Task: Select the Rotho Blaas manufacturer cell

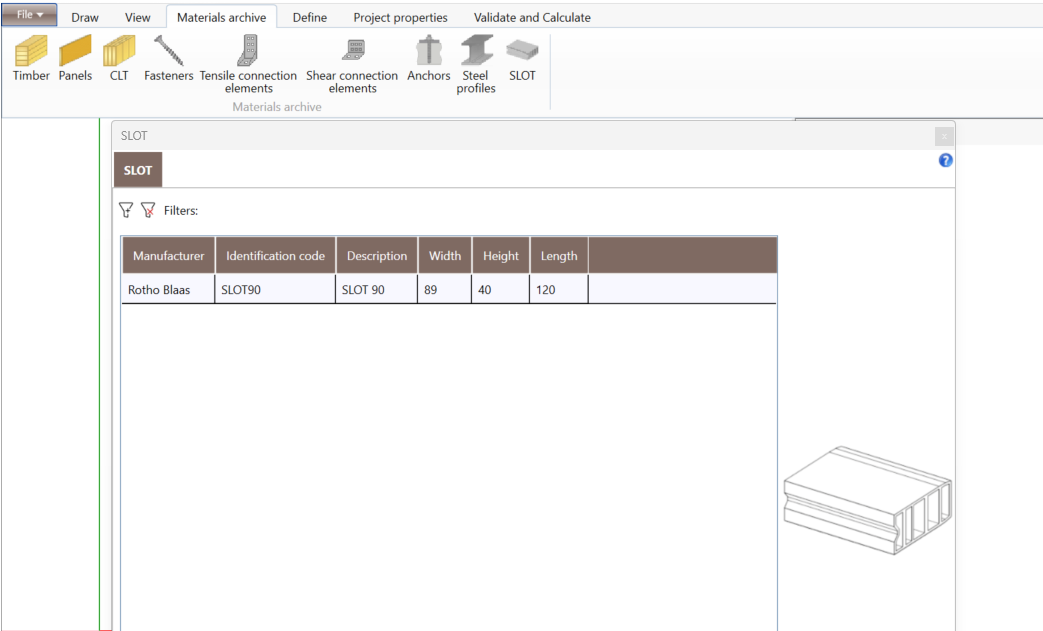Action: 168,289
